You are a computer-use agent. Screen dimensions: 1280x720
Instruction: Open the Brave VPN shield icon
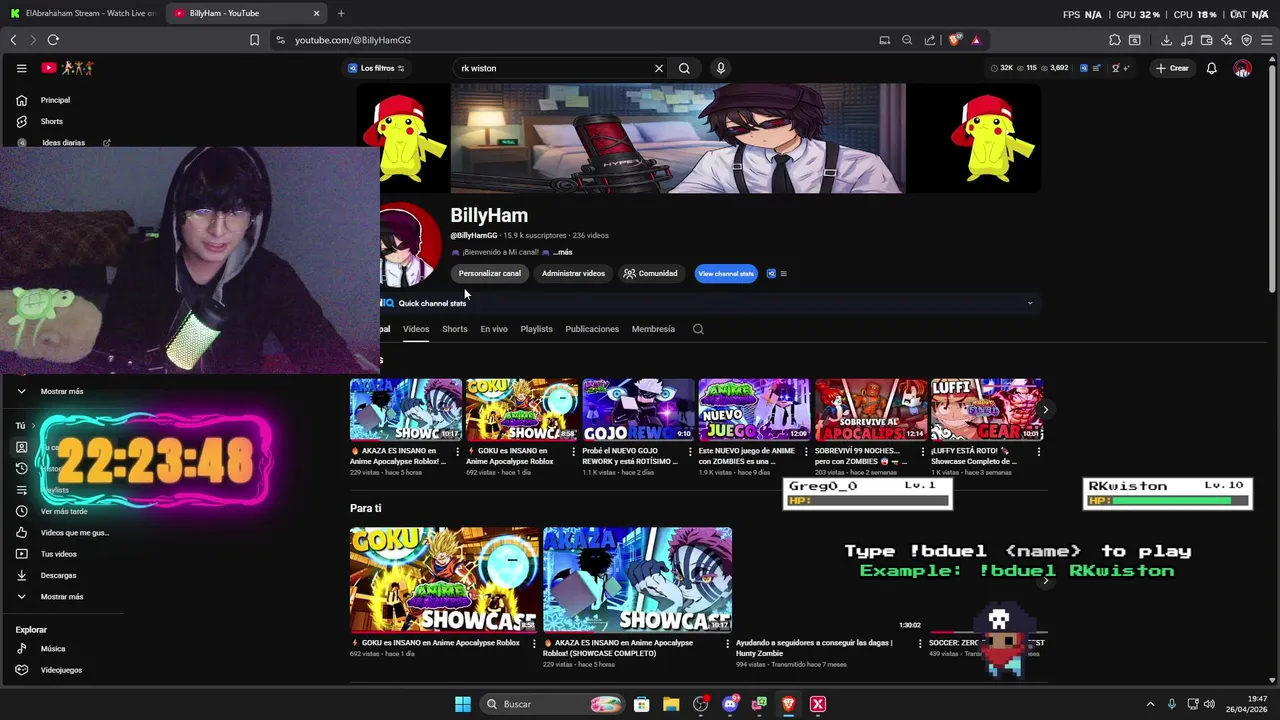[x=1246, y=40]
